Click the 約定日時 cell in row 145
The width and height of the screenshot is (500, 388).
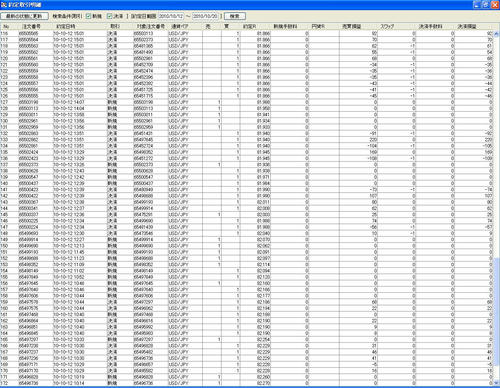(x=79, y=214)
